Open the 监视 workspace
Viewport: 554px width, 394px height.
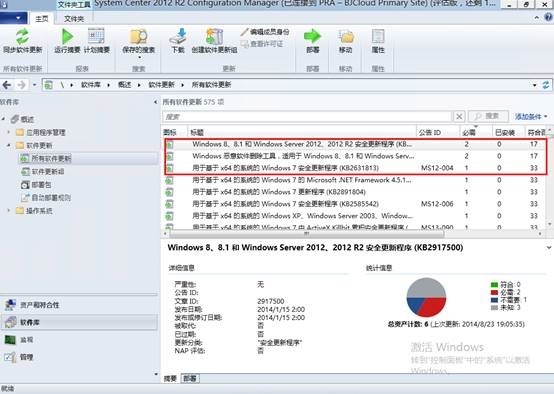click(78, 340)
